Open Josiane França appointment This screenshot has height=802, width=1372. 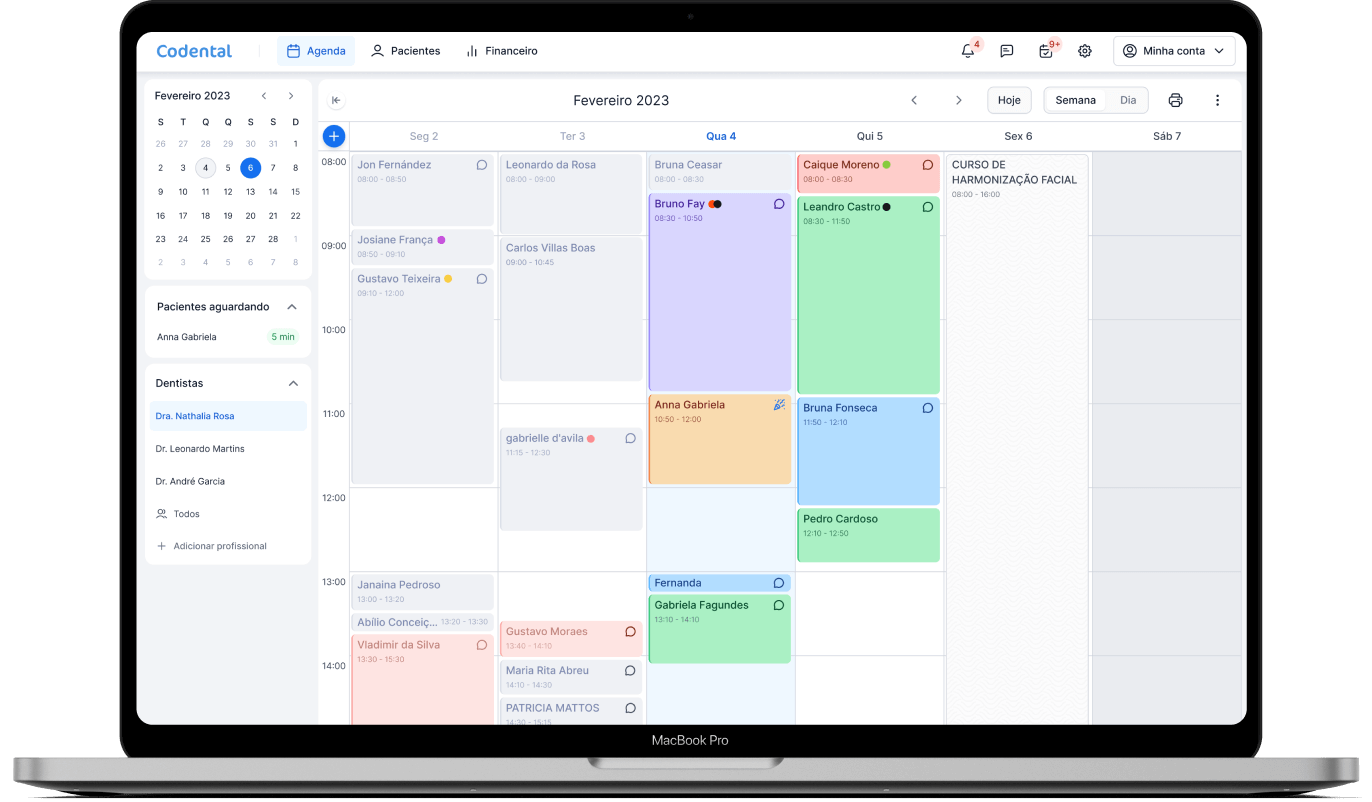click(x=422, y=246)
